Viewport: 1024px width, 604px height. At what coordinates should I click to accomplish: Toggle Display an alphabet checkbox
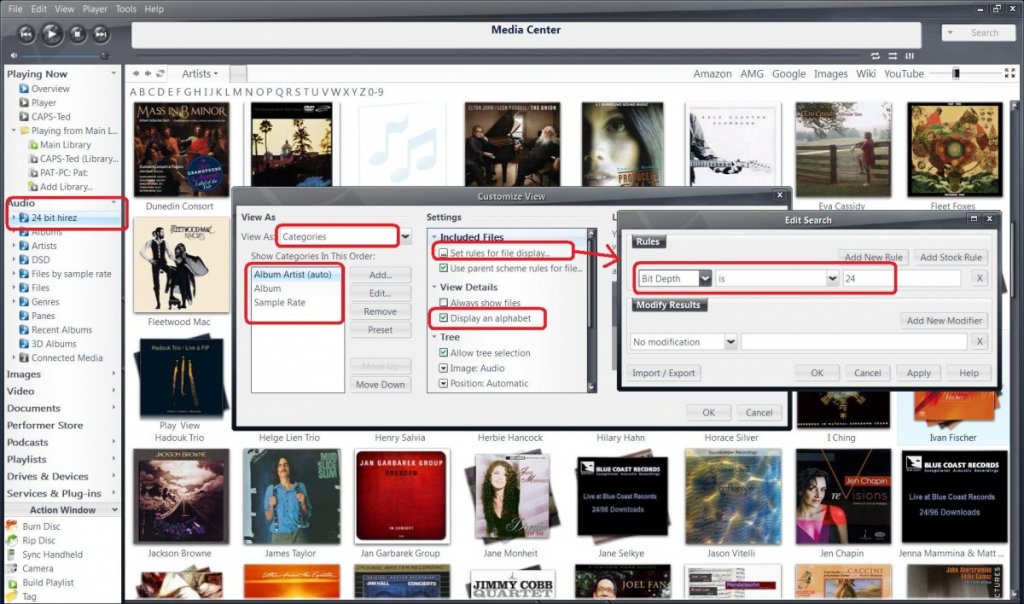443,318
